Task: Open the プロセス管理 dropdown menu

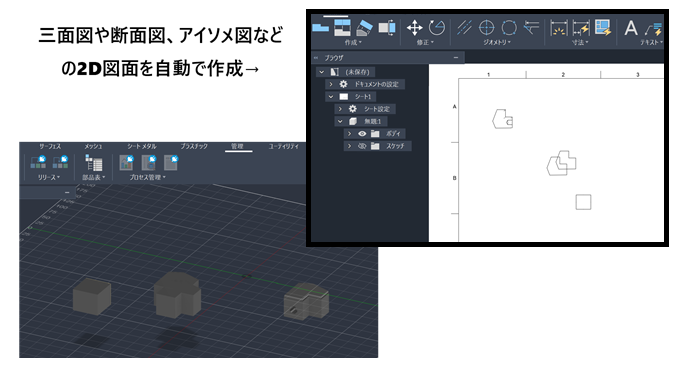Action: 148,177
